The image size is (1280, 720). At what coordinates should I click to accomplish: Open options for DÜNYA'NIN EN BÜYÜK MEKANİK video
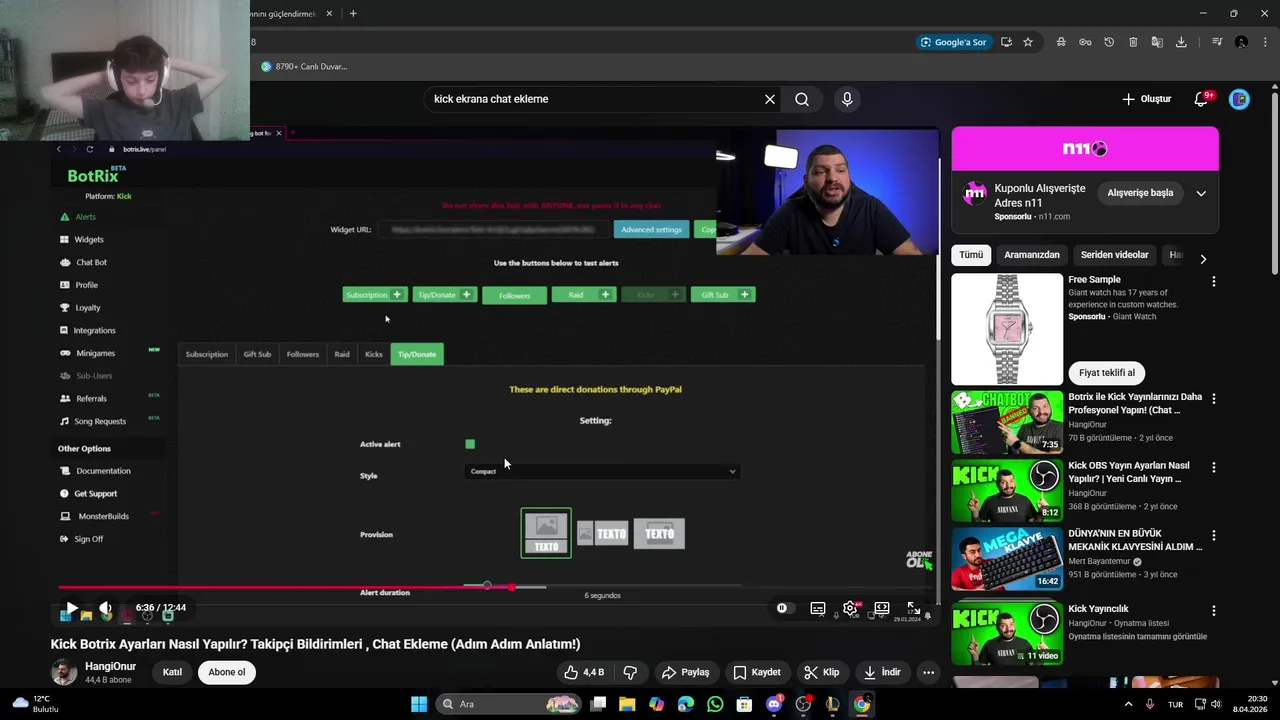click(1214, 535)
